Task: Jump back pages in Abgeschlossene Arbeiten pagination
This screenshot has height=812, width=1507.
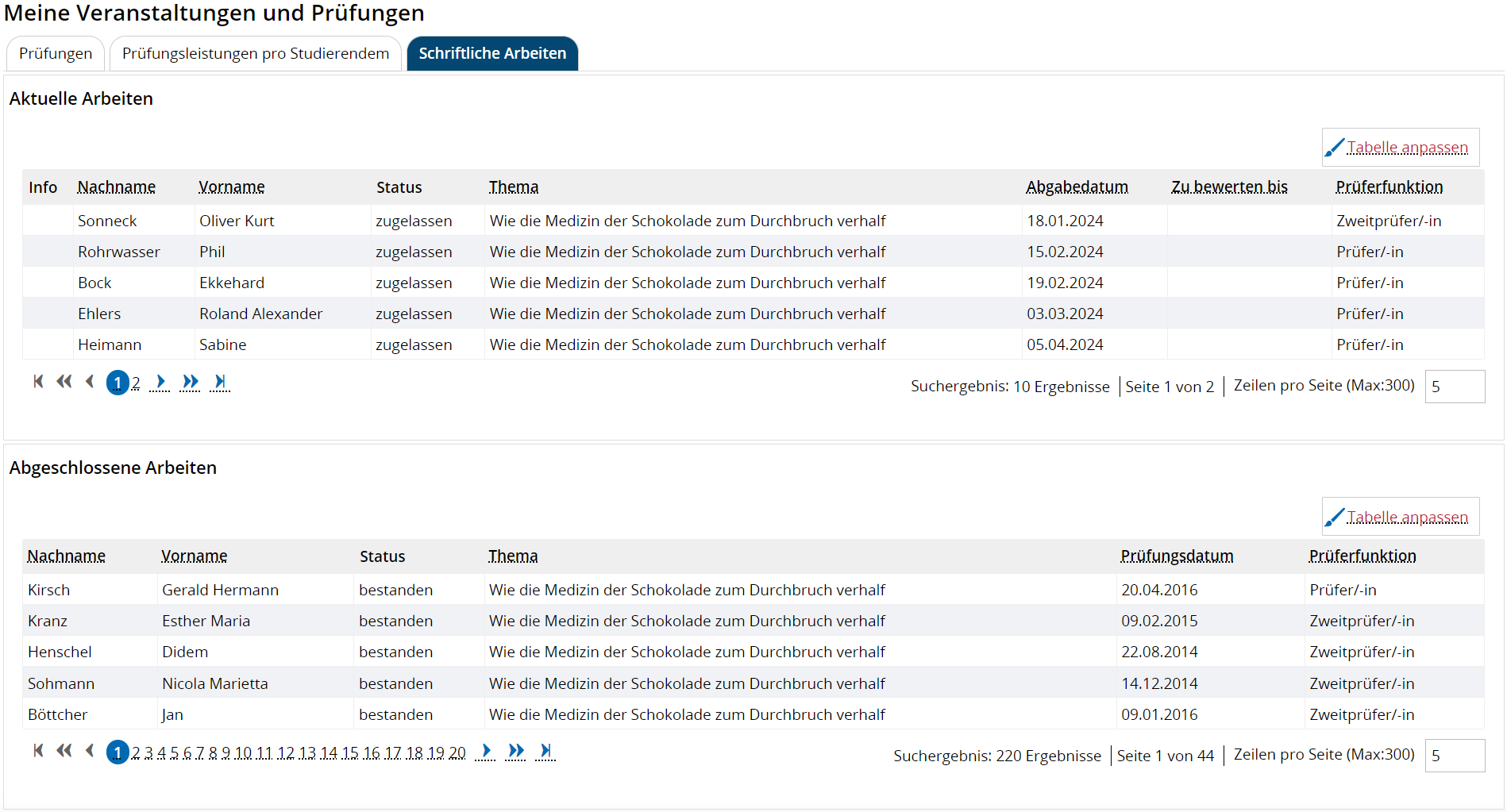Action: point(64,751)
